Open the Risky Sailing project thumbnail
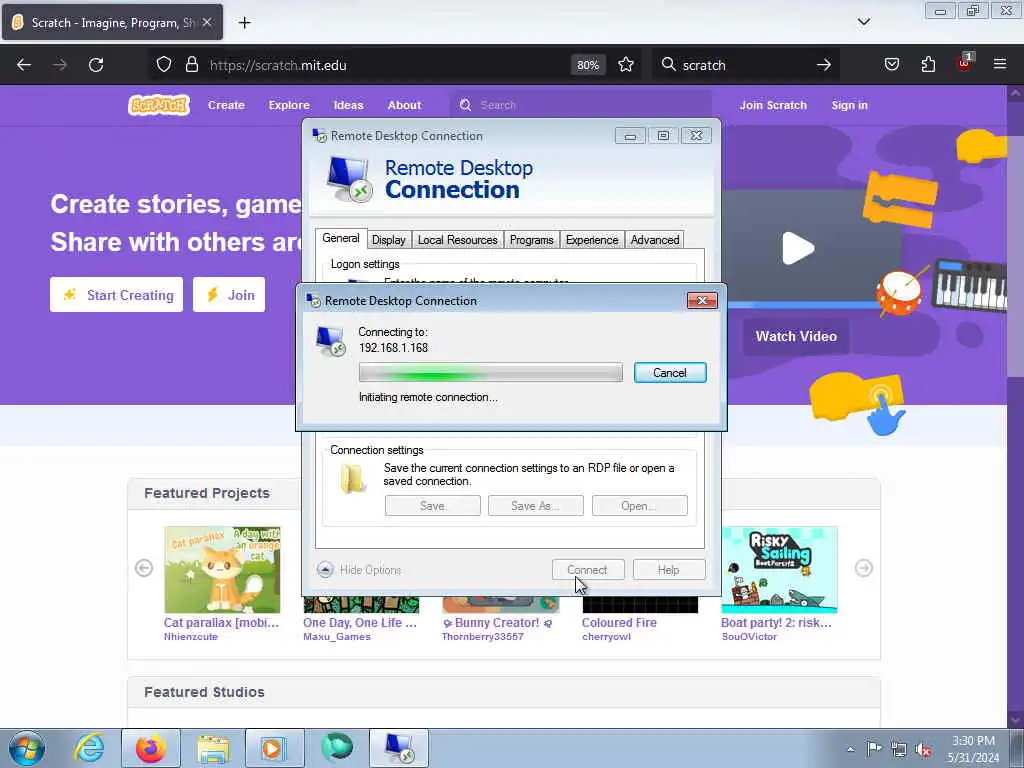 779,569
